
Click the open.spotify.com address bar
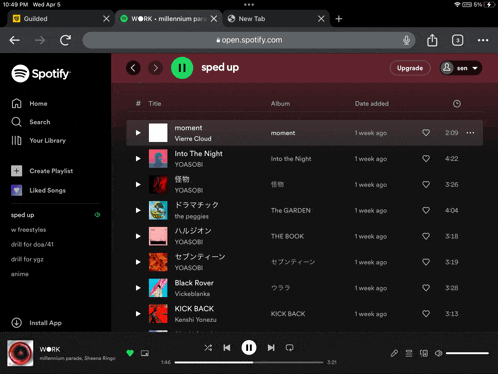tap(249, 40)
